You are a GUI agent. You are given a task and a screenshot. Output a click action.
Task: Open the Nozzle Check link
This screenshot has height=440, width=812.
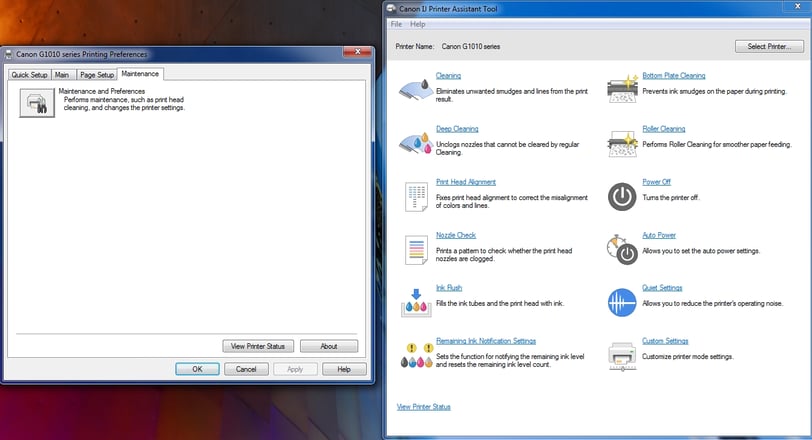pyautogui.click(x=456, y=235)
